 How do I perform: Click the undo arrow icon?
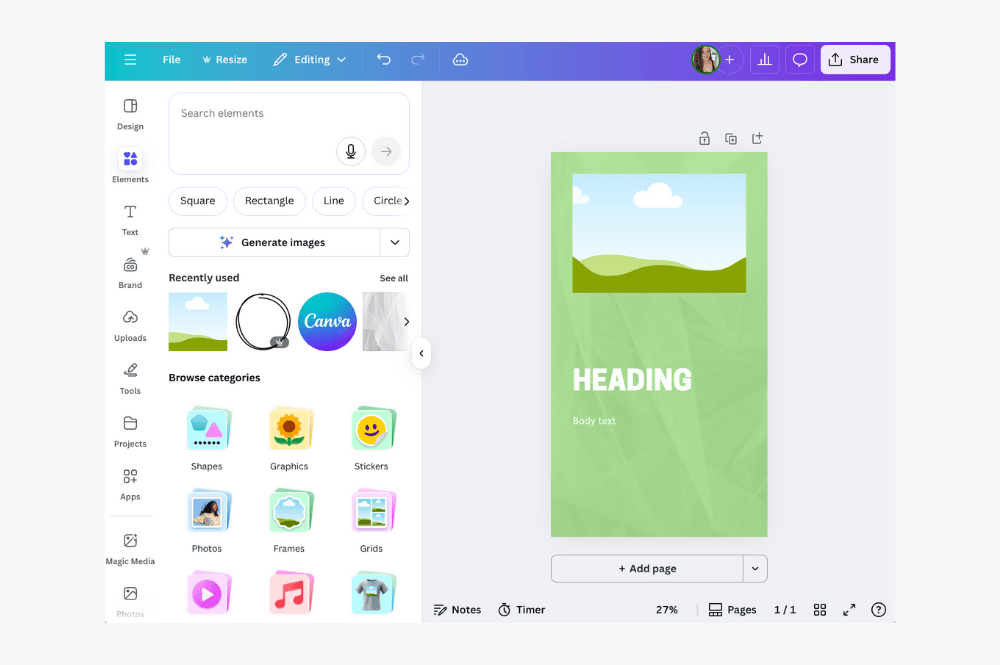pyautogui.click(x=384, y=60)
